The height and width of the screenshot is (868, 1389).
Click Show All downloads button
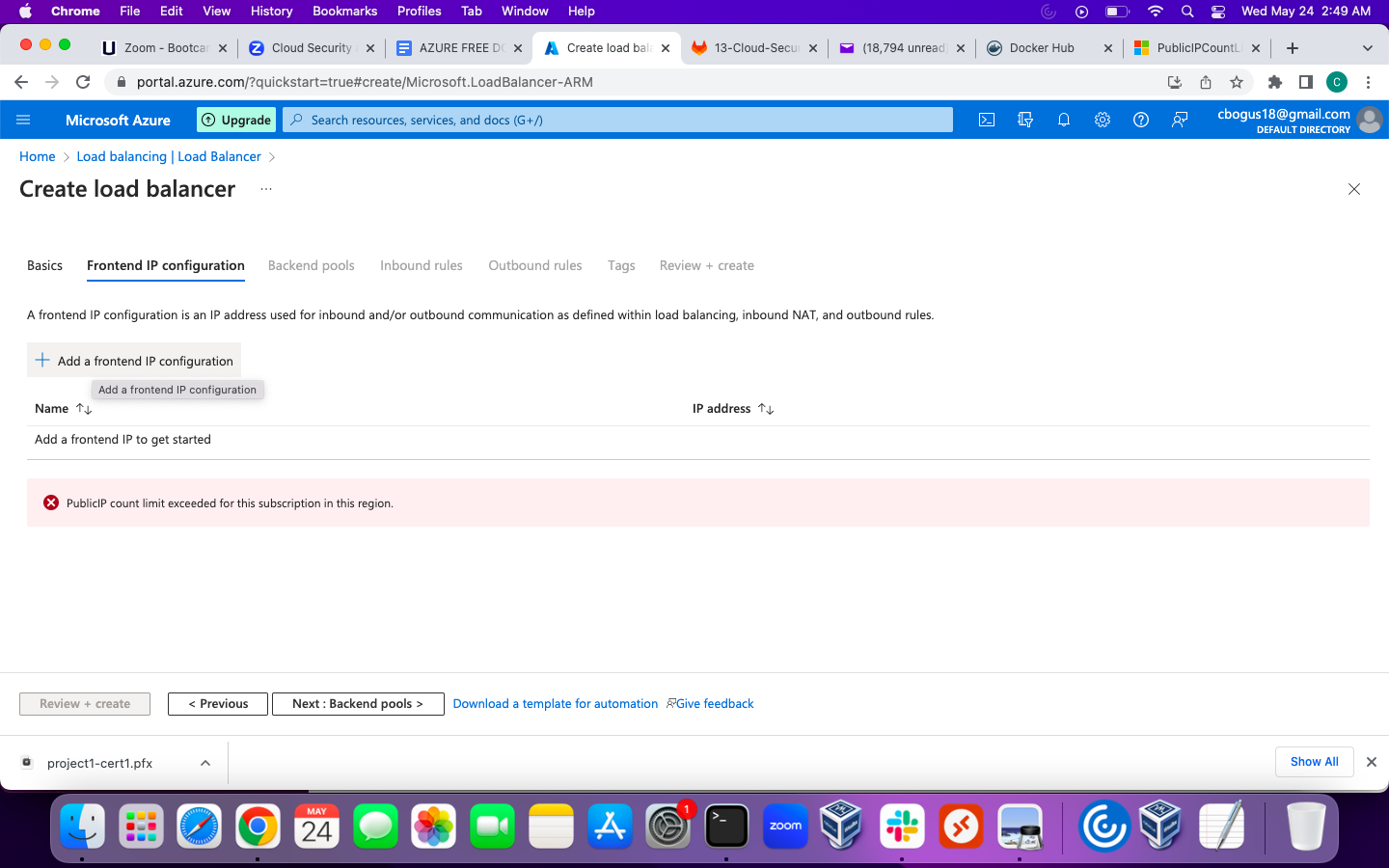(x=1315, y=762)
